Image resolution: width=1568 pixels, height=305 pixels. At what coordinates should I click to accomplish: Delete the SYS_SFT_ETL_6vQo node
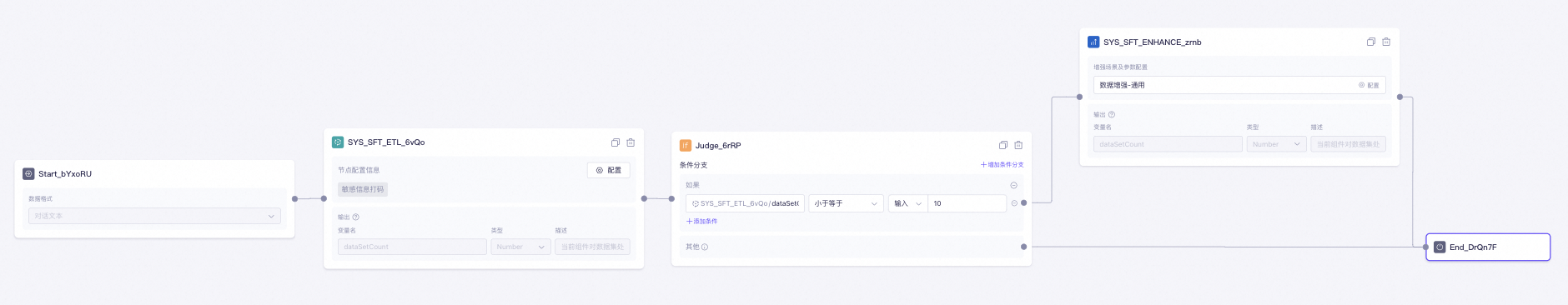631,142
